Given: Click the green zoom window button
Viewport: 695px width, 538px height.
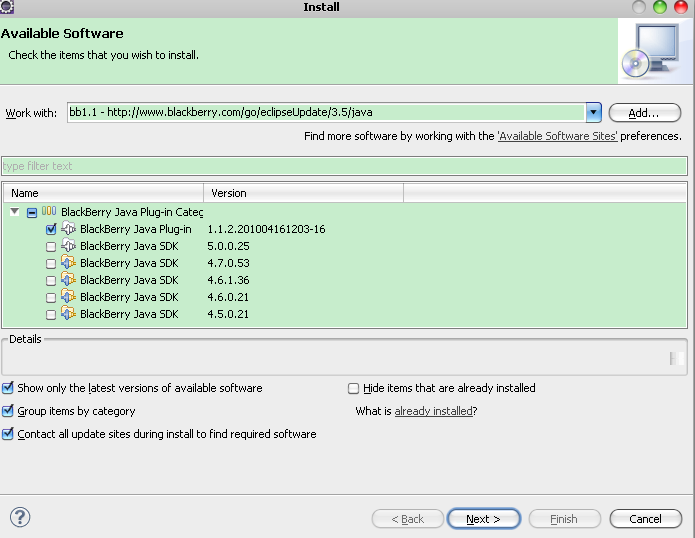Looking at the screenshot, I should pos(660,7).
